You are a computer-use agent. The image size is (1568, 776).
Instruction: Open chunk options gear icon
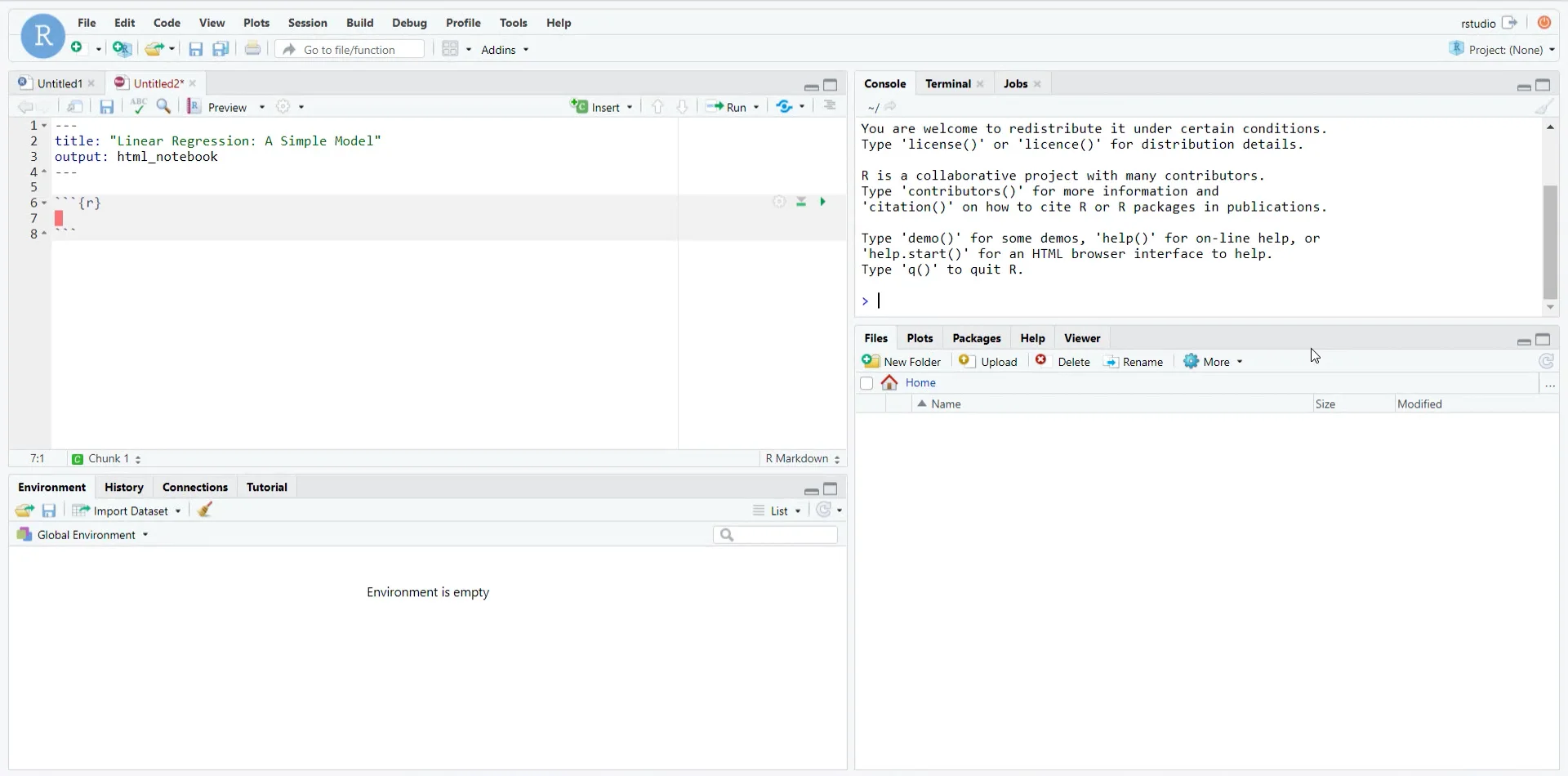[779, 202]
